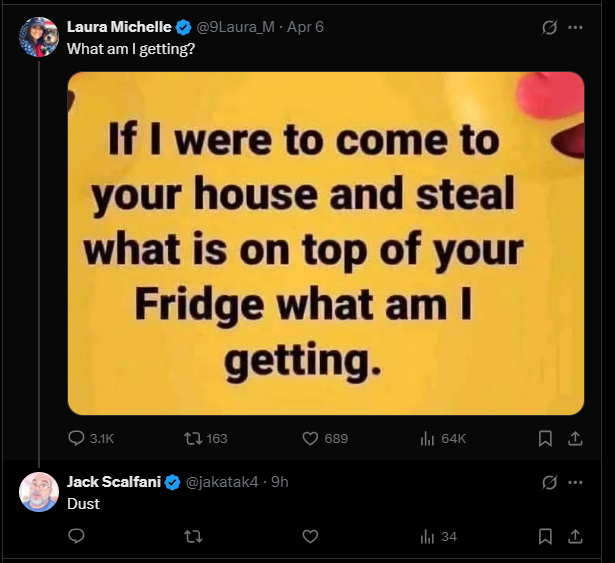
Task: View analytics showing 34 views
Action: 439,536
